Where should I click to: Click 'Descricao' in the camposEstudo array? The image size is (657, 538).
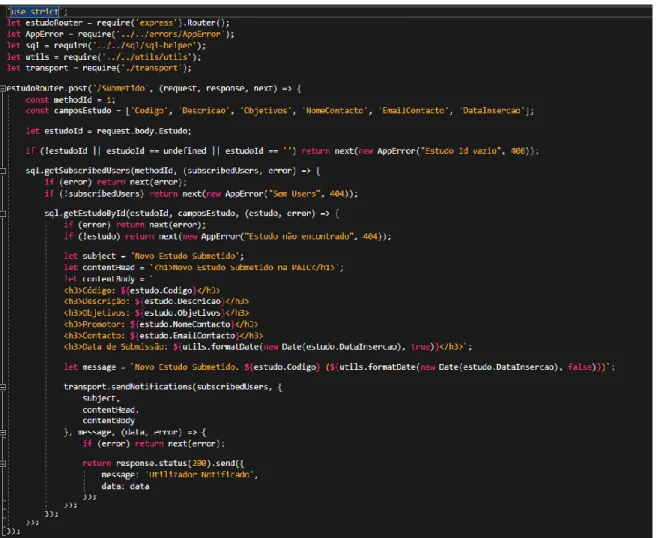pos(205,111)
